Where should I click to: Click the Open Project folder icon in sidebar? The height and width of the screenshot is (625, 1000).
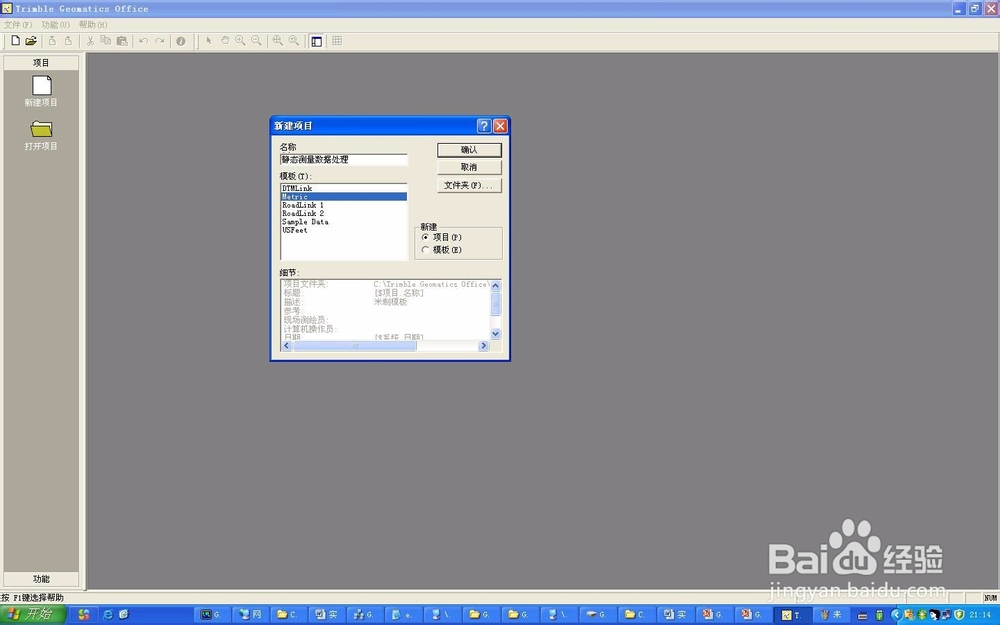41,129
